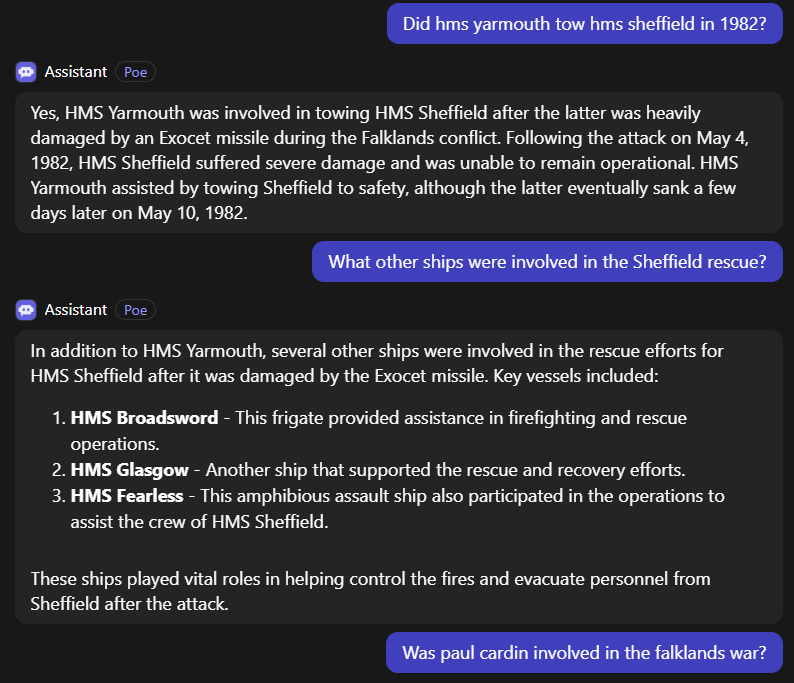The width and height of the screenshot is (794, 683).
Task: Click the bold 'HMS Broadsword' text
Action: pyautogui.click(x=144, y=418)
